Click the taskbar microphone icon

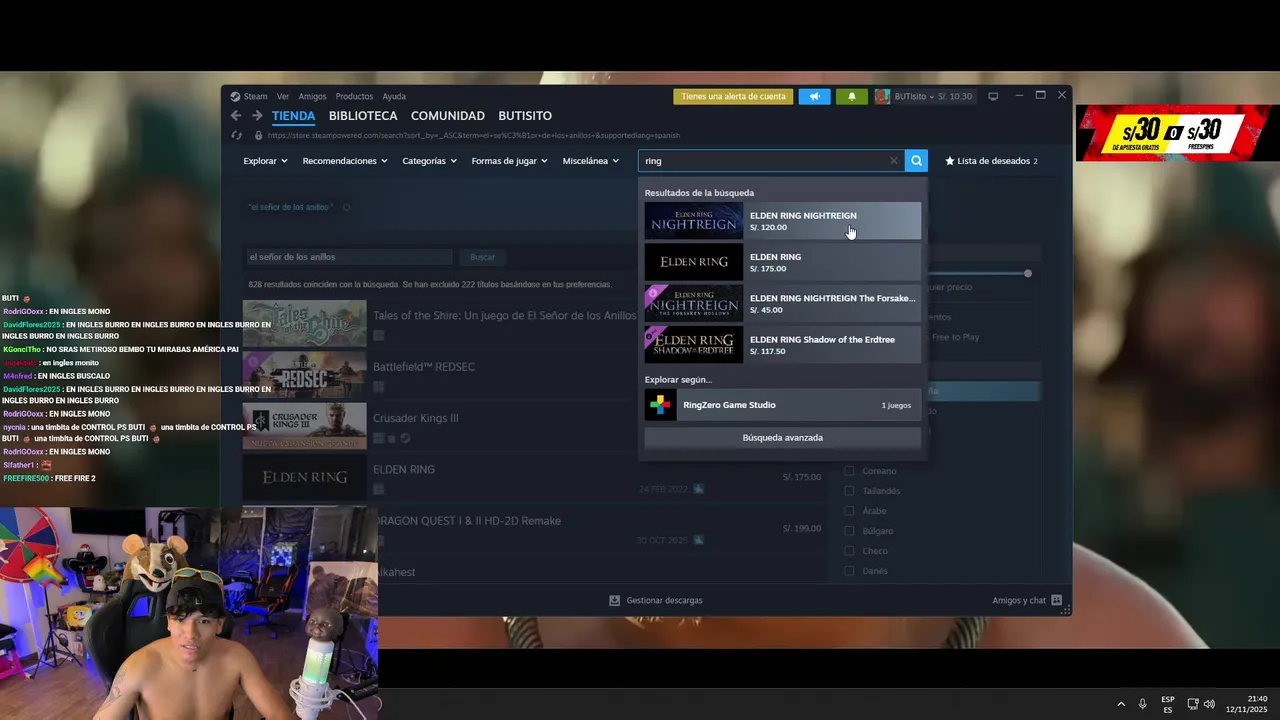[1143, 704]
